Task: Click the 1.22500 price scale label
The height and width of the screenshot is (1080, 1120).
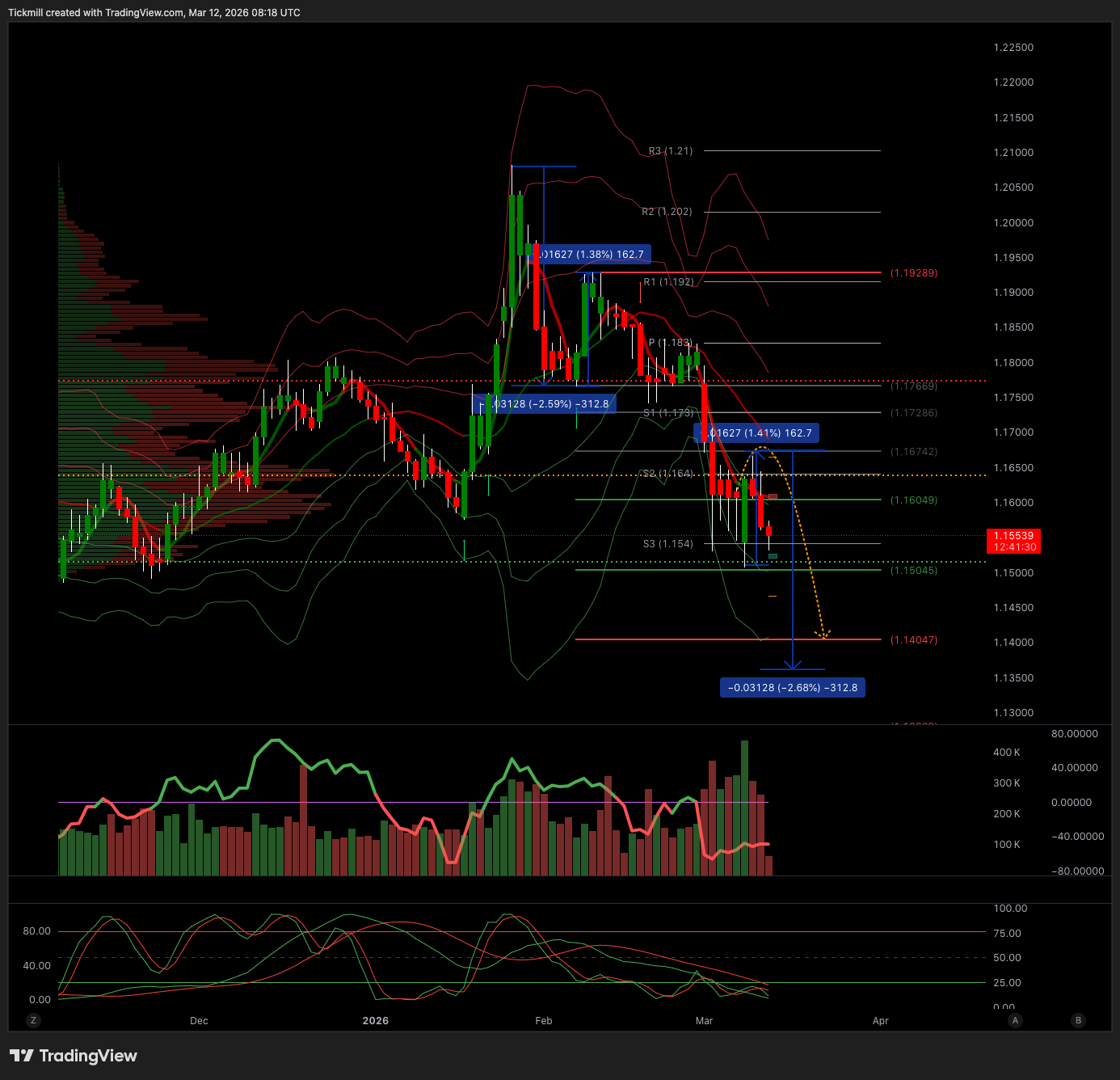Action: [1013, 48]
